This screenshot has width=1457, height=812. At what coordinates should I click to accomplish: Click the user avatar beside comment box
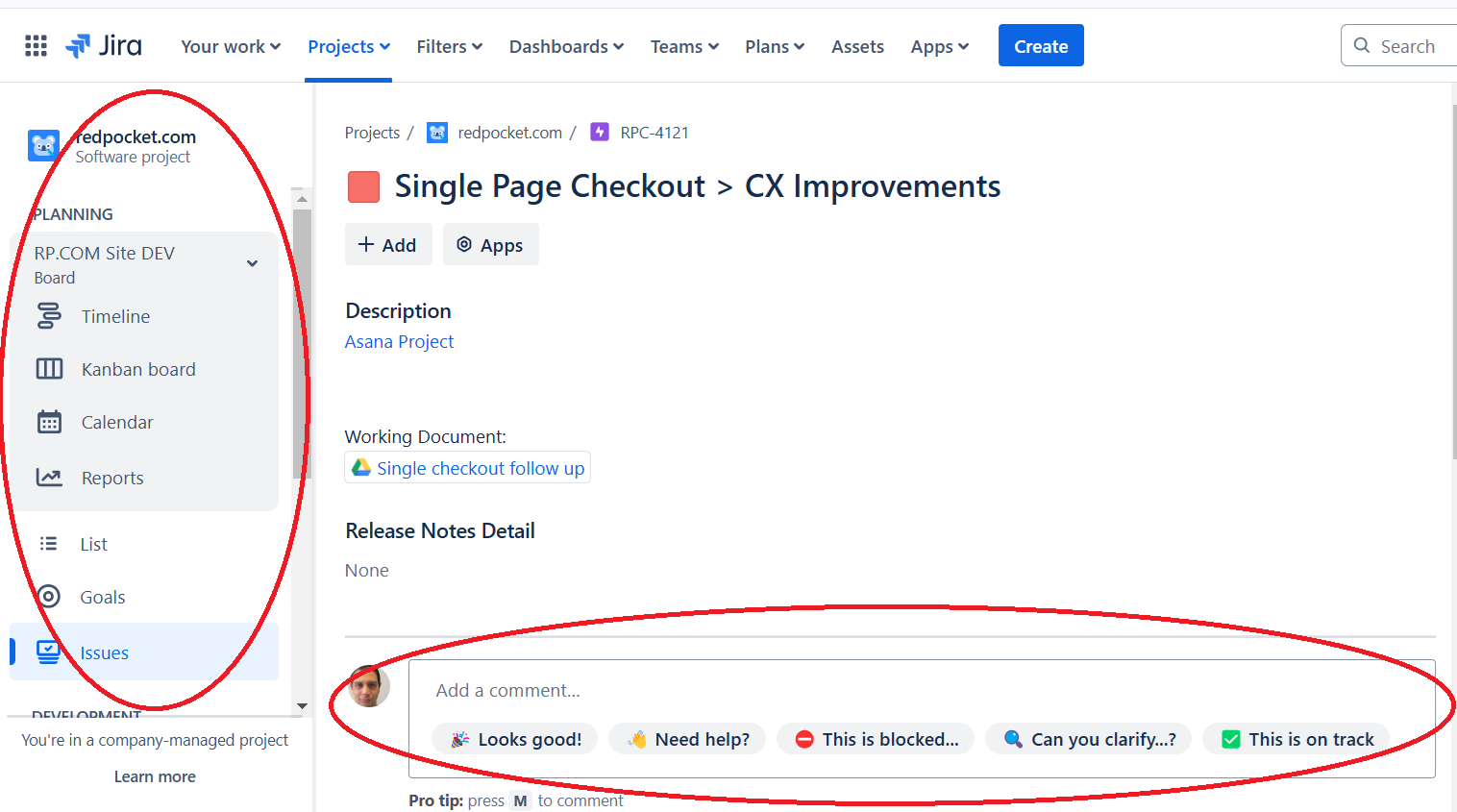click(x=369, y=686)
